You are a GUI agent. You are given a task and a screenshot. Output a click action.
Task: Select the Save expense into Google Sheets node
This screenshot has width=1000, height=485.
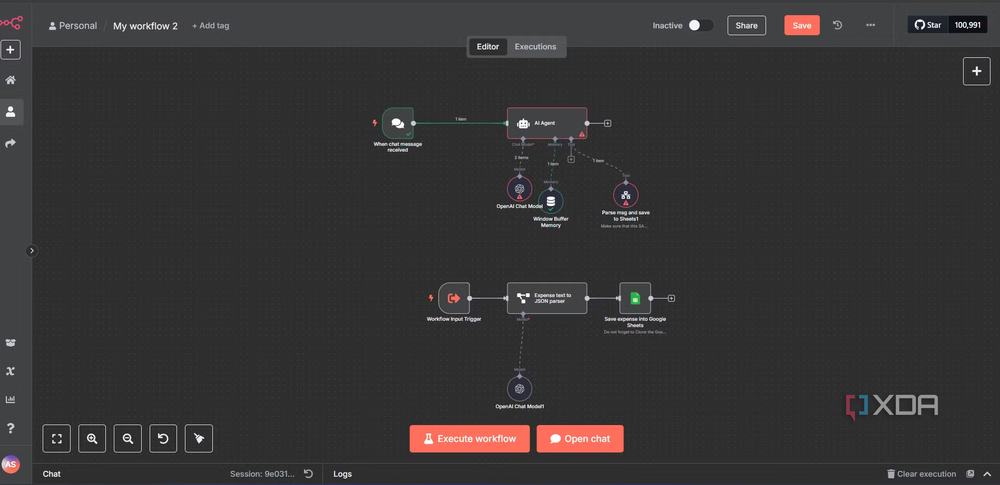click(635, 298)
